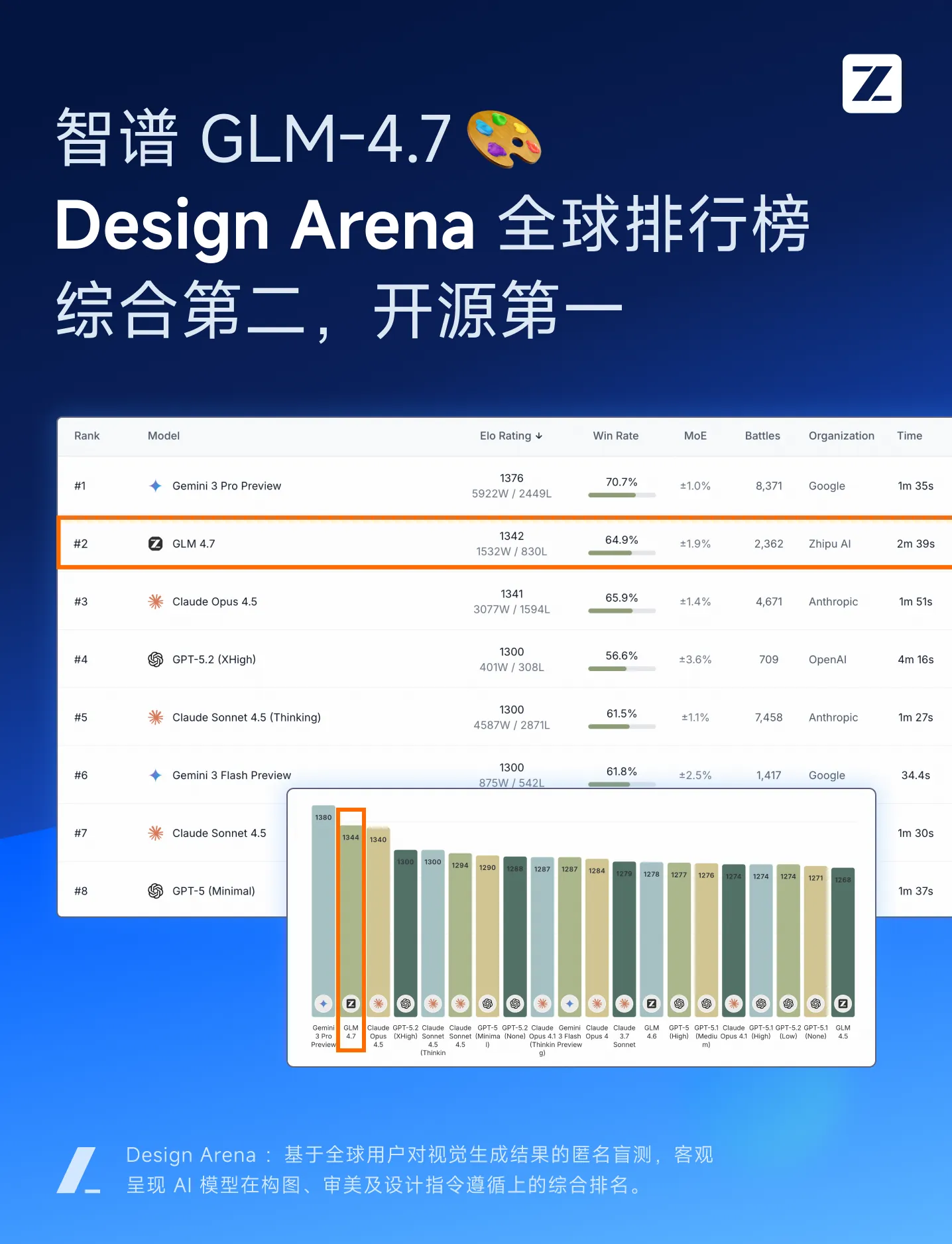The height and width of the screenshot is (1244, 952).
Task: Click the Z icon on the GLM 4.5 chart bar
Action: click(843, 1004)
